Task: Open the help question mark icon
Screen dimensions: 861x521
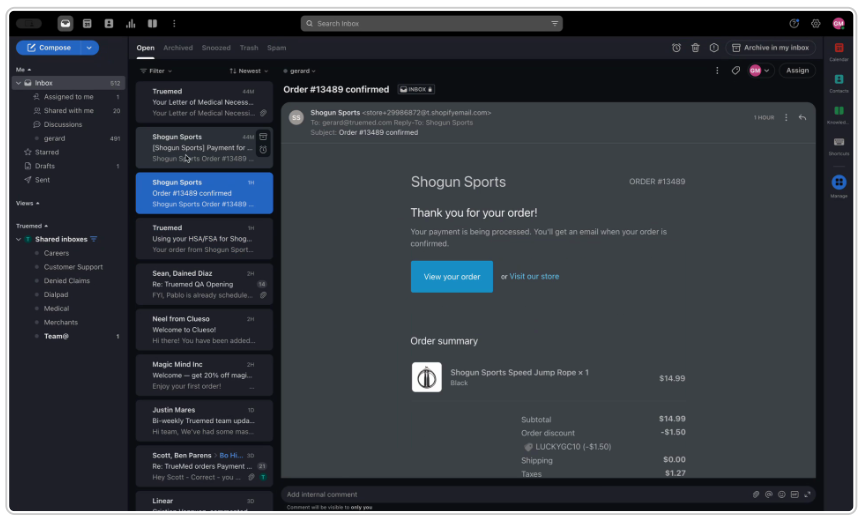Action: (794, 24)
